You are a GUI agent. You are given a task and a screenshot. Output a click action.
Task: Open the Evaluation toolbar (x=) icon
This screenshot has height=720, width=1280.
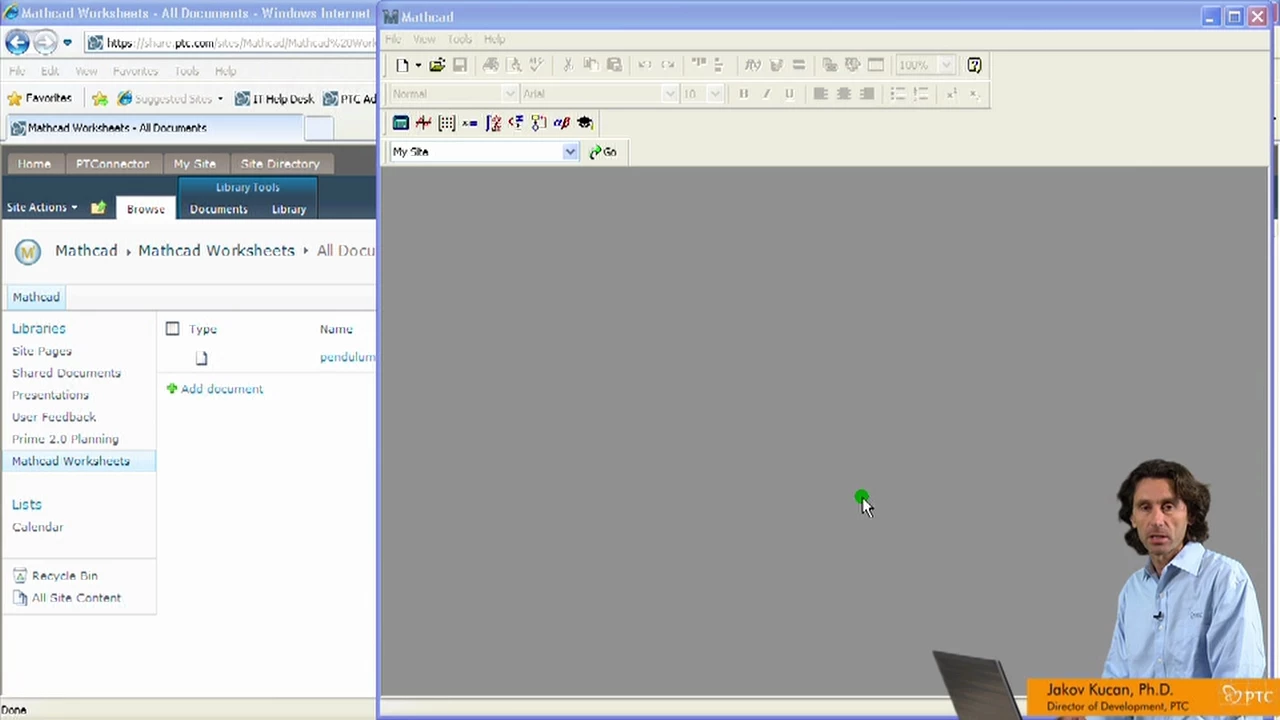(469, 123)
